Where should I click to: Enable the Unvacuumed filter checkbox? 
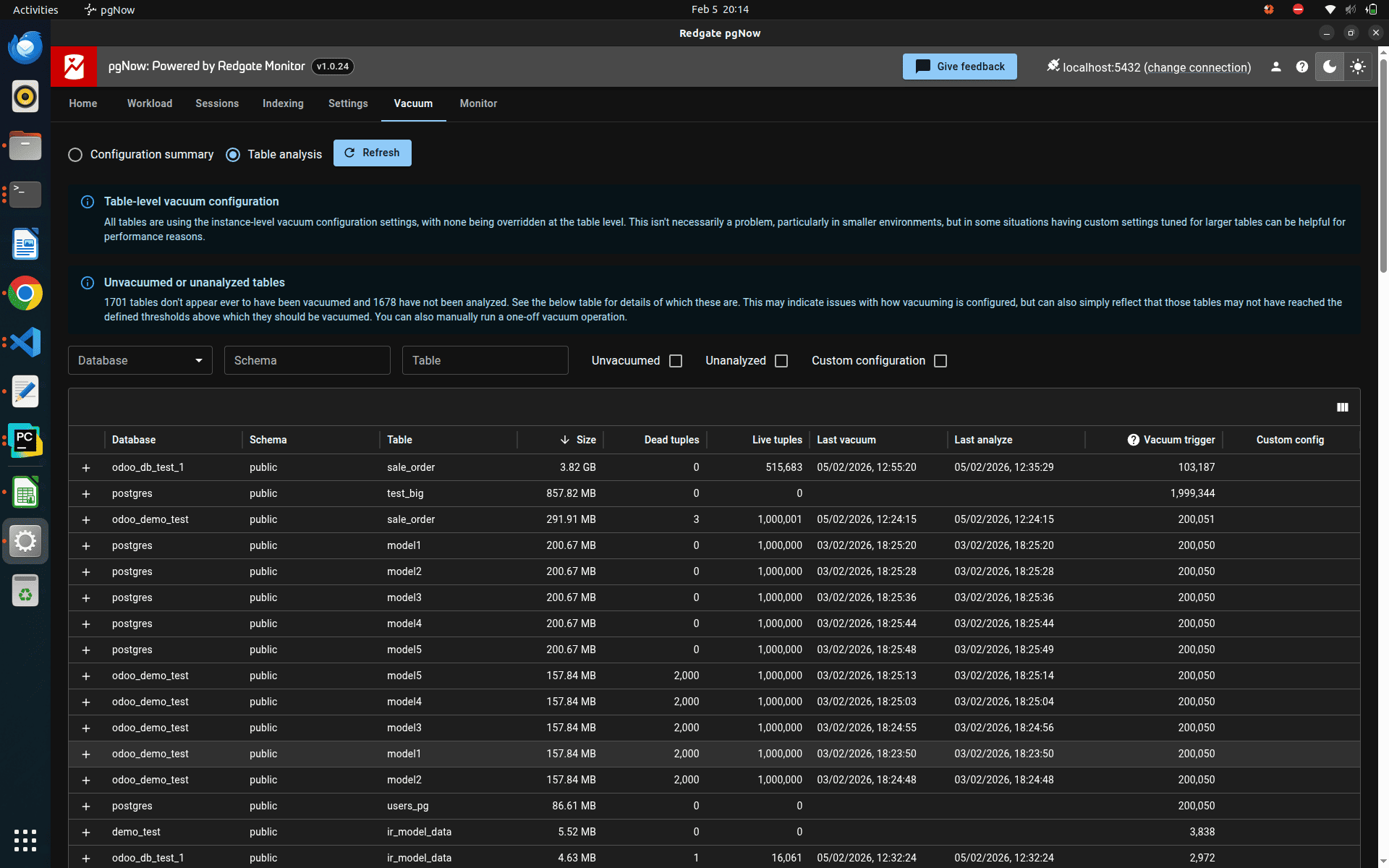[x=676, y=360]
